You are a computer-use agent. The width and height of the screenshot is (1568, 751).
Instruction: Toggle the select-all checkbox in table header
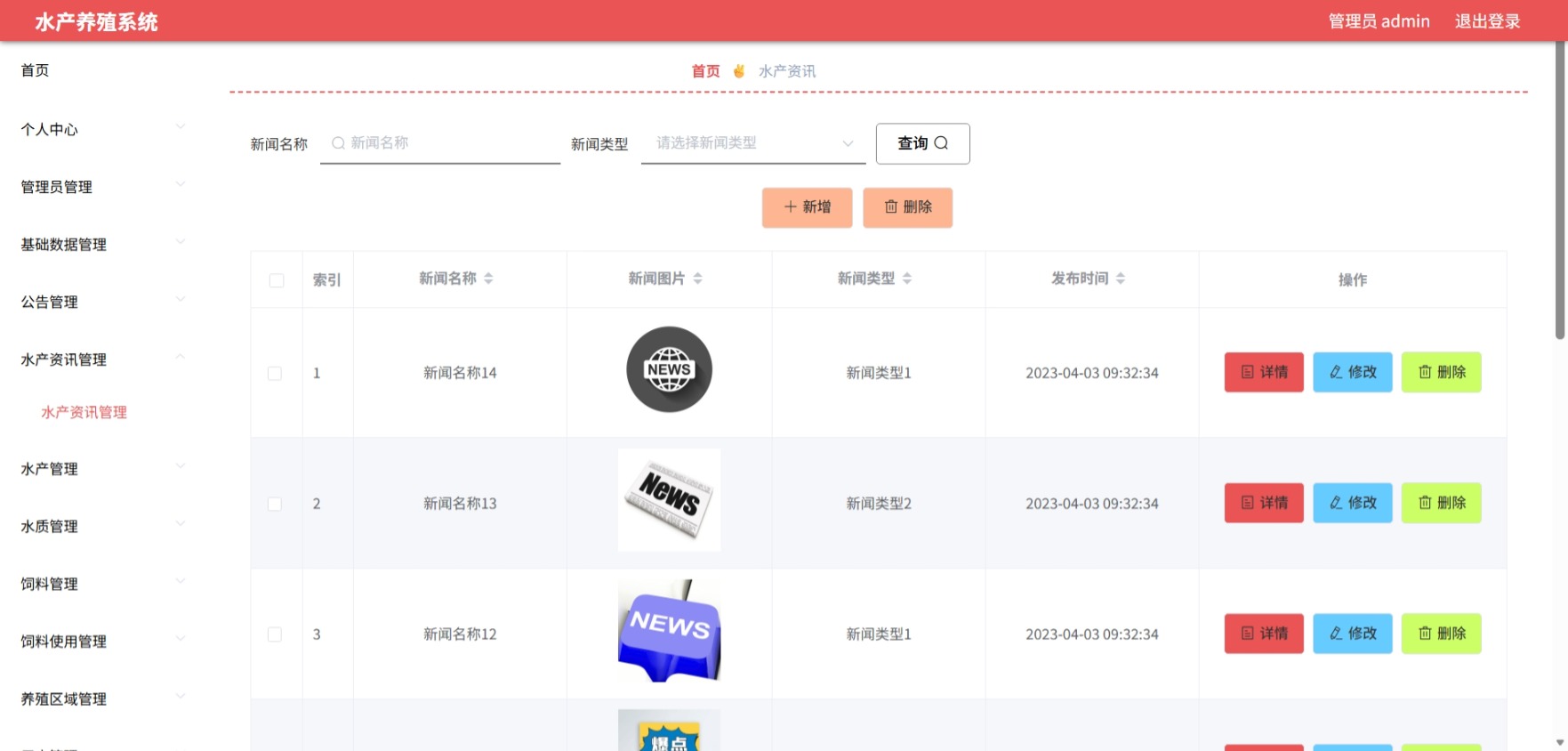point(277,280)
